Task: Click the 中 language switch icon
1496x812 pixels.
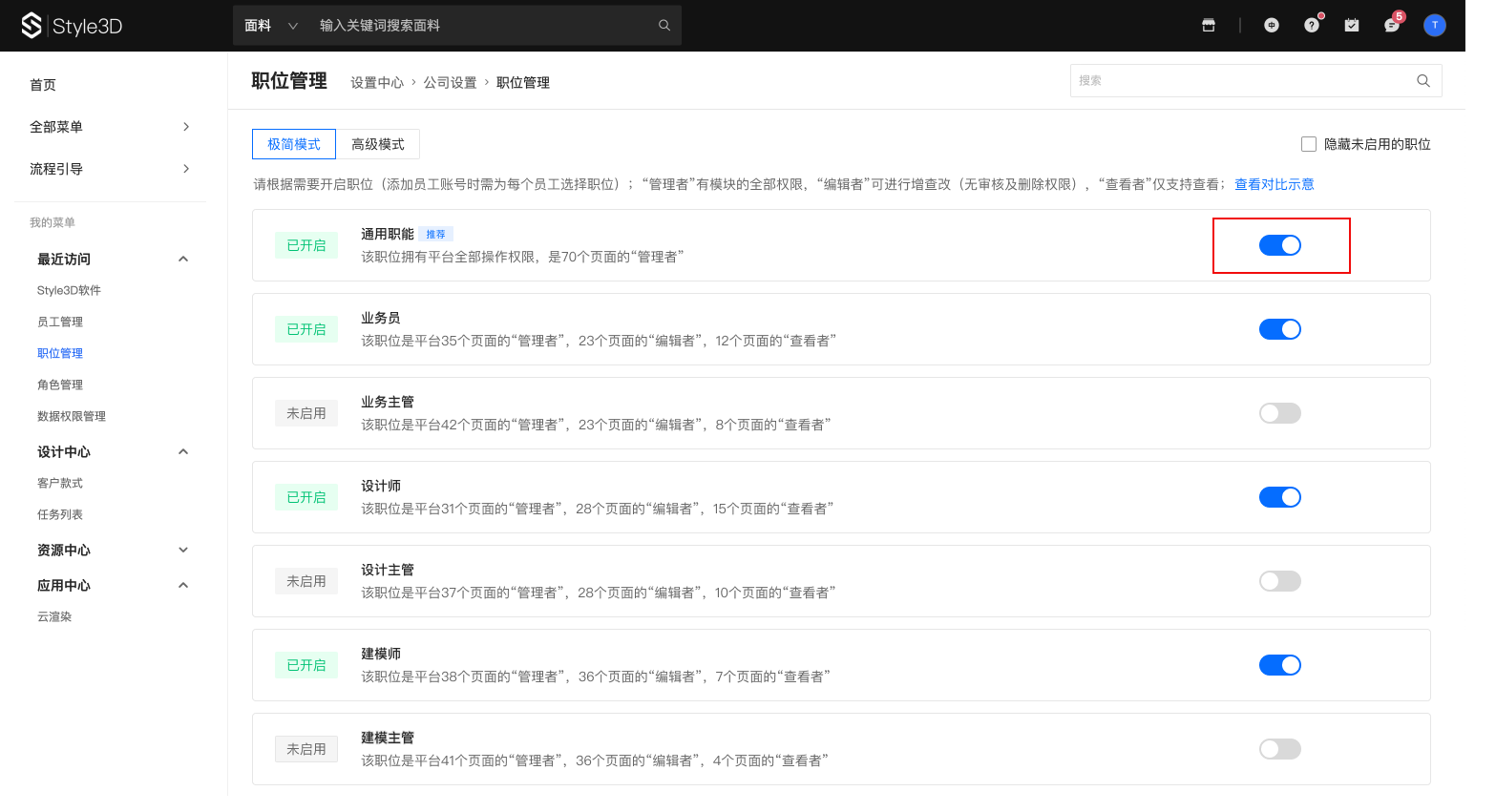Action: coord(1272,26)
